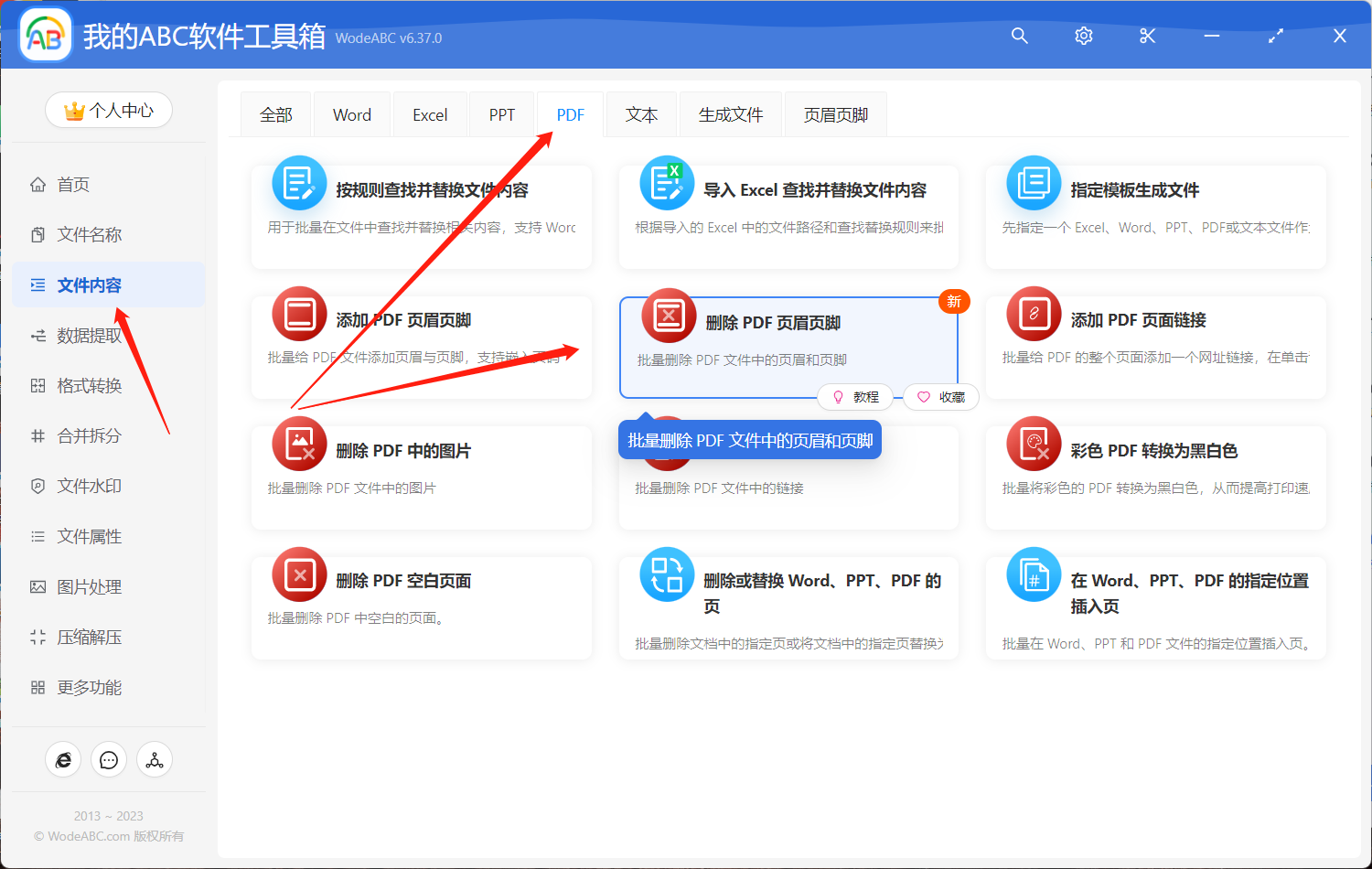Open the browser website icon at bottom left
The width and height of the screenshot is (1372, 869).
(63, 759)
